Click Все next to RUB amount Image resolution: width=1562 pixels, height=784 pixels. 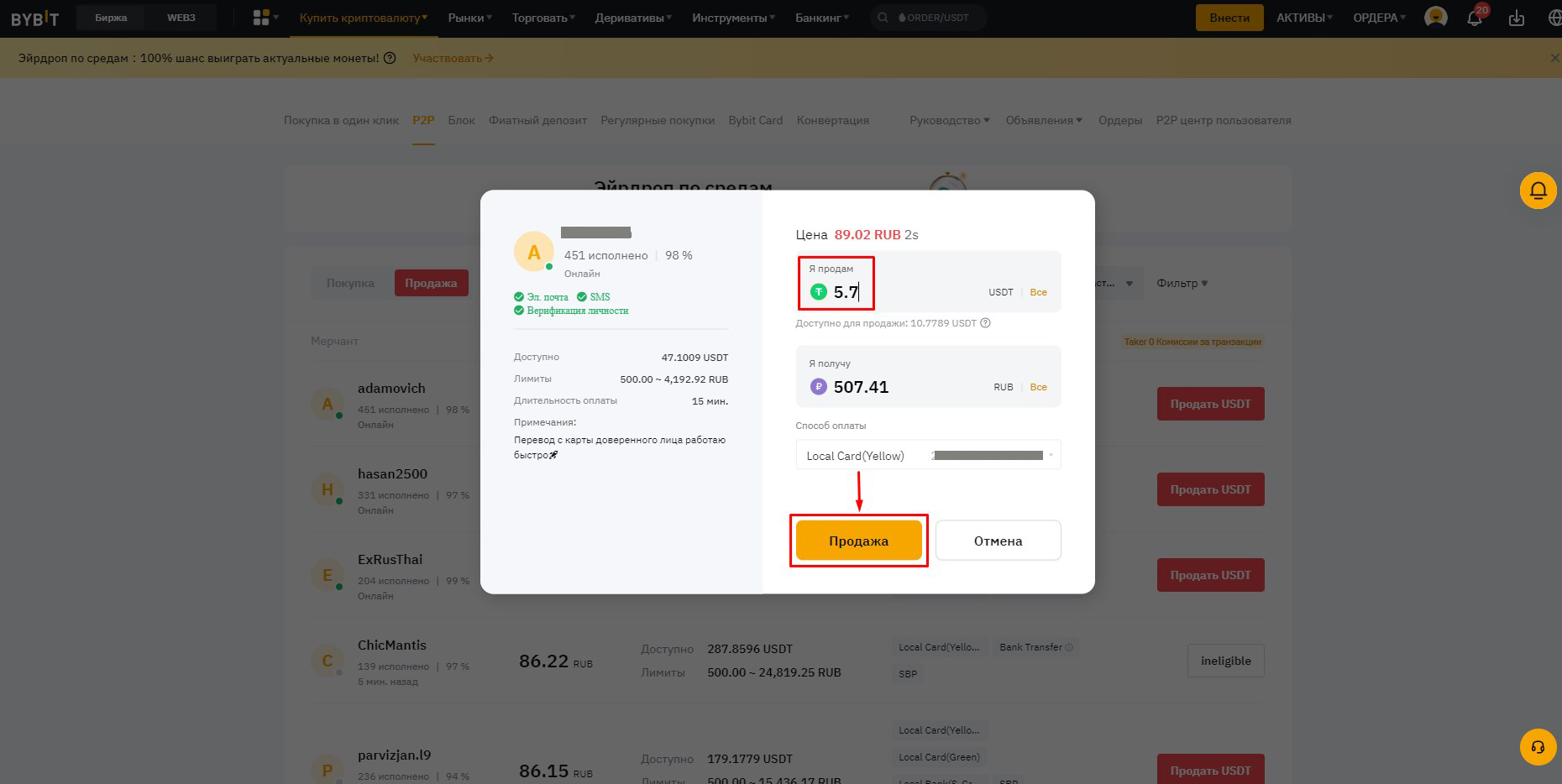point(1039,387)
